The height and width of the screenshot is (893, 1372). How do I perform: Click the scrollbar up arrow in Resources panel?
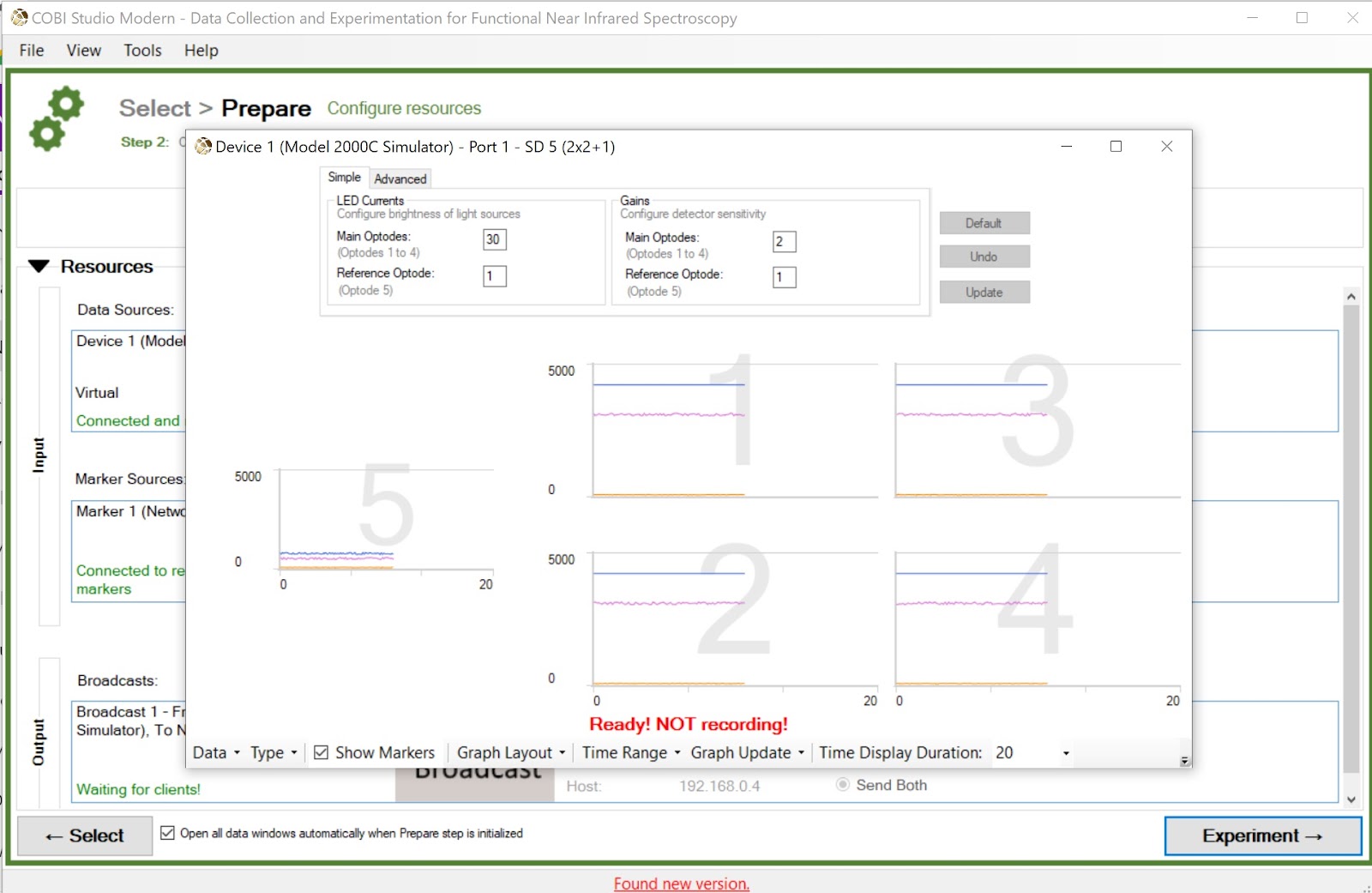[1351, 296]
